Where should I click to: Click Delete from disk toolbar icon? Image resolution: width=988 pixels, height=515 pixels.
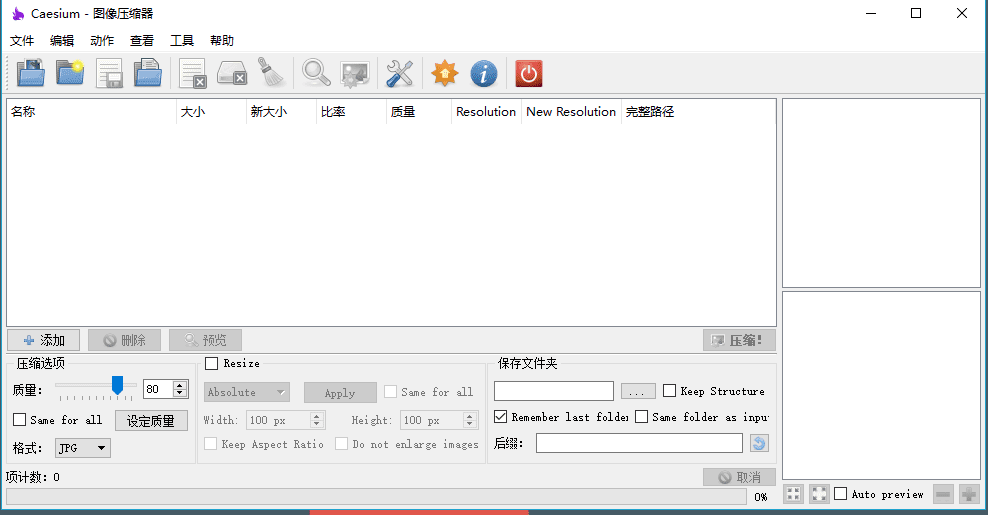tap(232, 73)
